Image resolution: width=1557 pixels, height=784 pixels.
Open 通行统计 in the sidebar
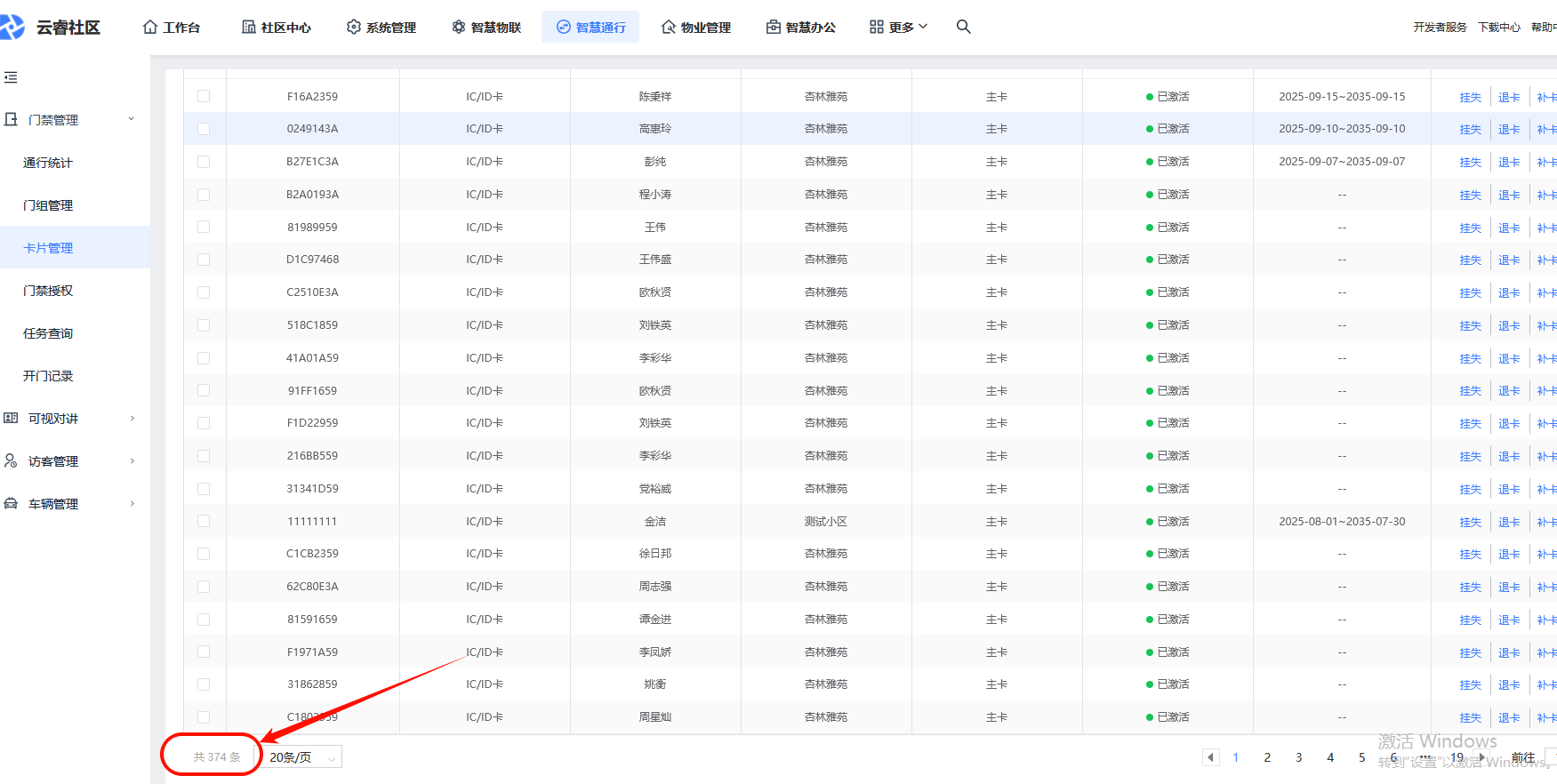pos(48,163)
